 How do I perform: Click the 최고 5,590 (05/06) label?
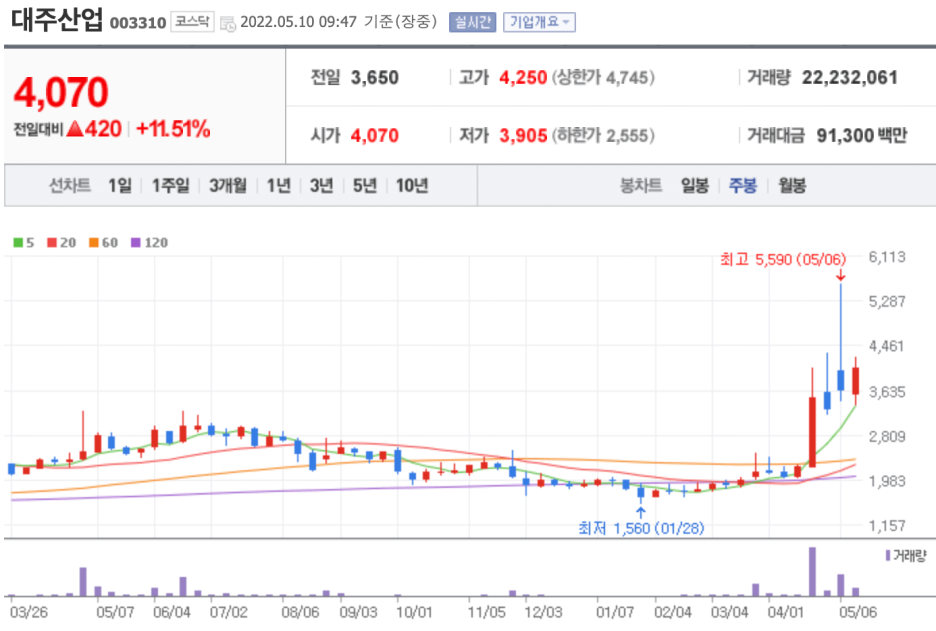tap(783, 260)
